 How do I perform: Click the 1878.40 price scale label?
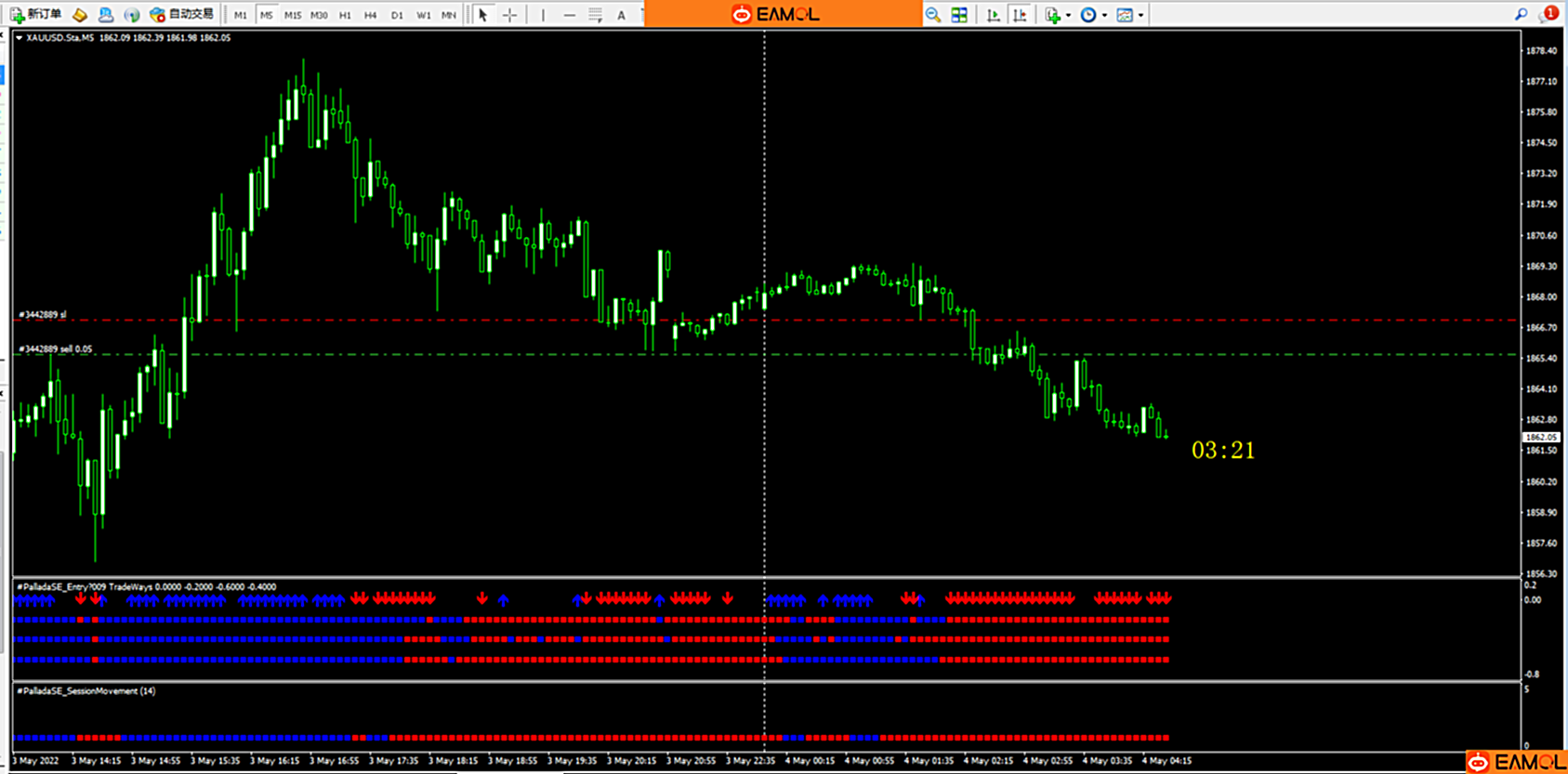click(x=1541, y=51)
